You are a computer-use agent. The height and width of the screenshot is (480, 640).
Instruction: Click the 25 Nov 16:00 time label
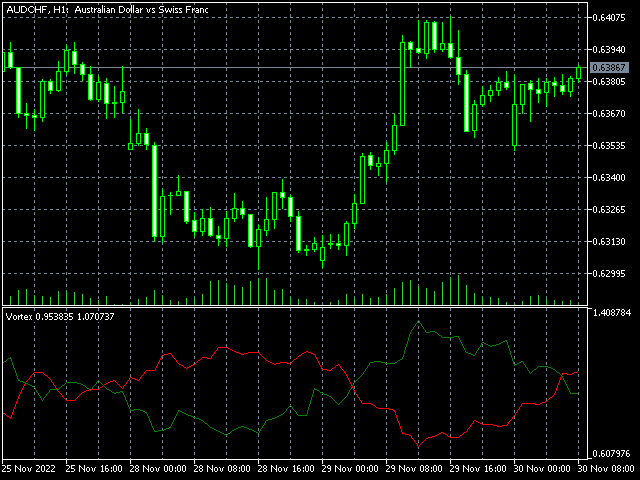click(x=96, y=468)
